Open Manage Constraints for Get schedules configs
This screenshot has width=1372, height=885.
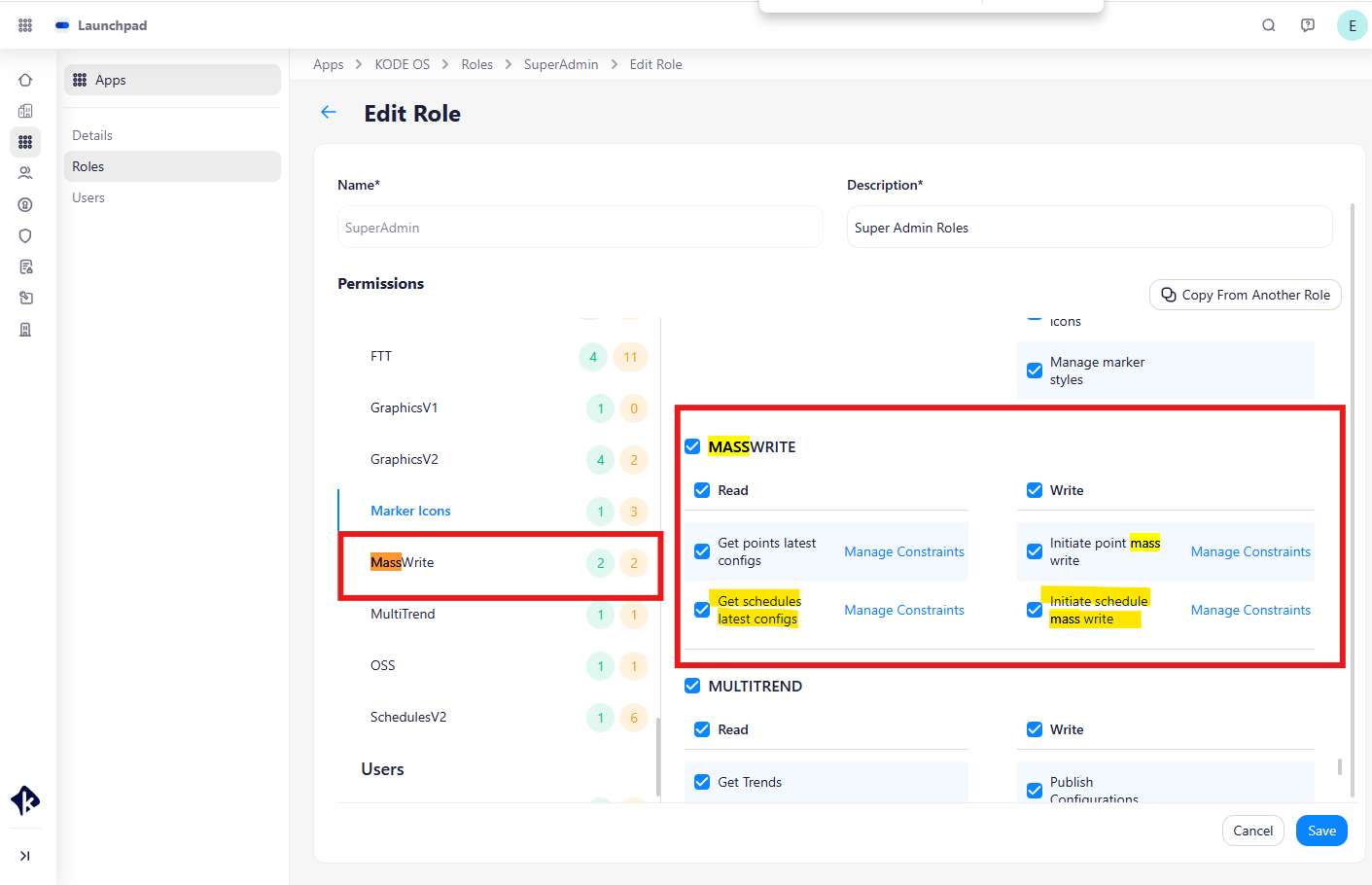click(904, 610)
